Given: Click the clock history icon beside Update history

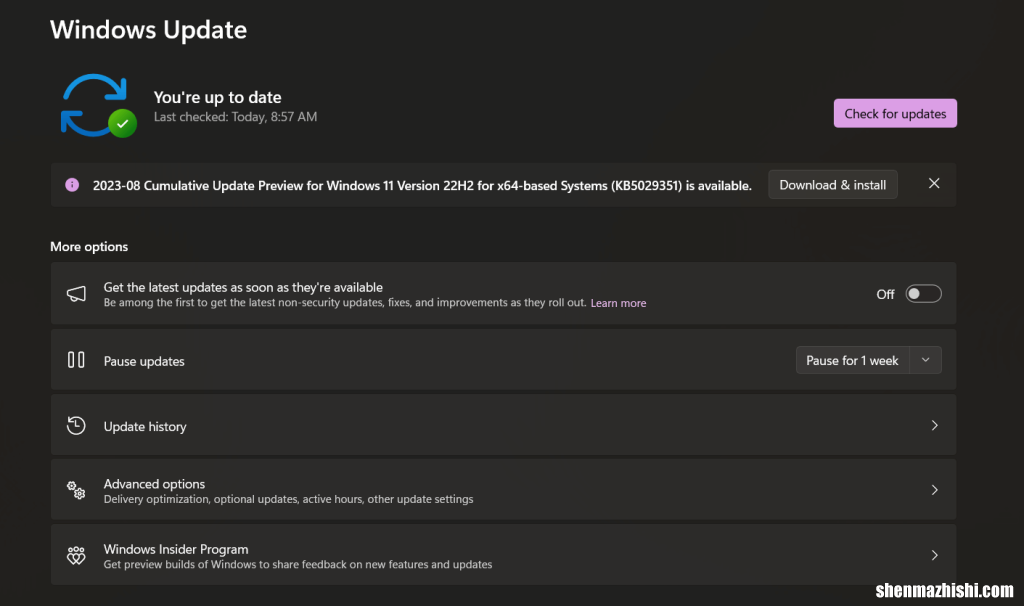Looking at the screenshot, I should coord(76,425).
